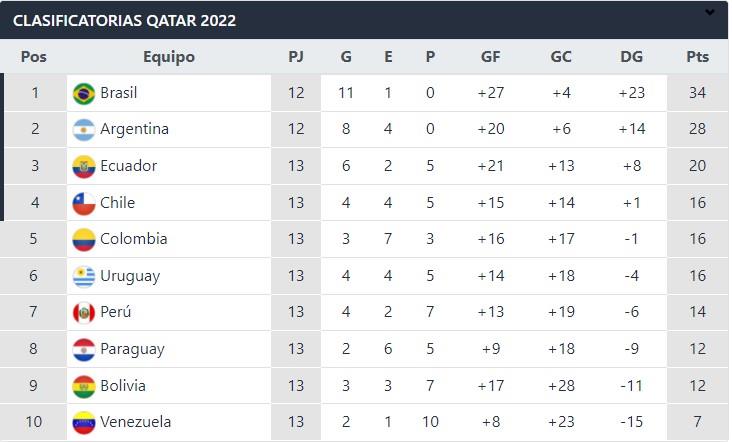Viewport: 732px width, 442px height.
Task: Click the Paraguay flag icon
Action: pos(84,350)
